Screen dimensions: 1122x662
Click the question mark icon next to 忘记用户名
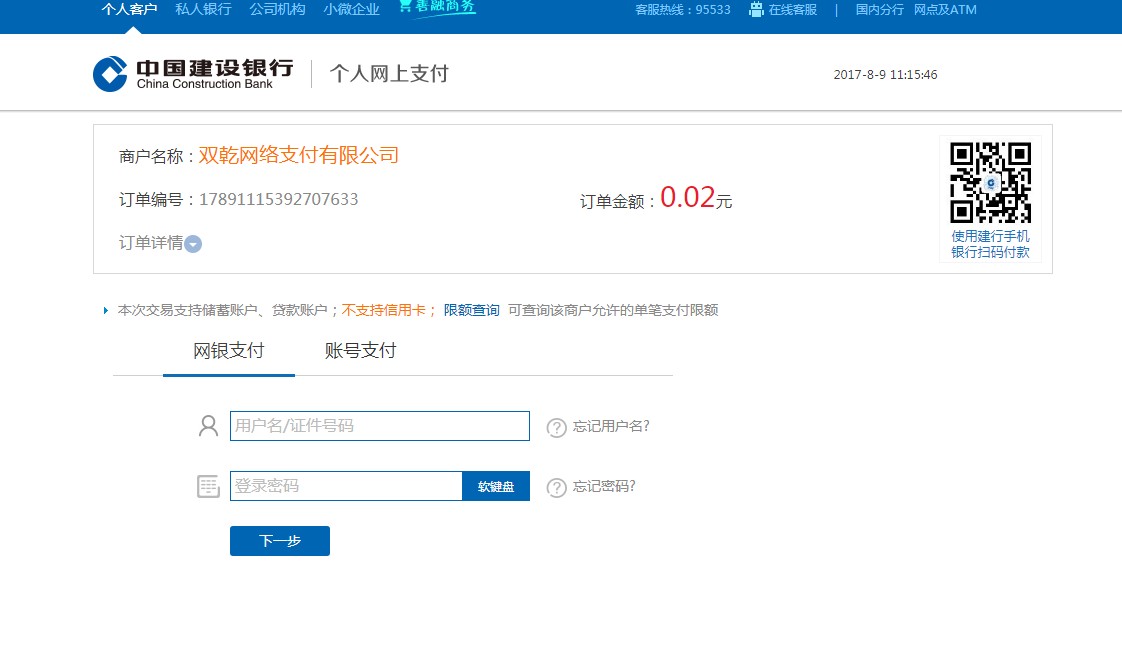tap(556, 427)
